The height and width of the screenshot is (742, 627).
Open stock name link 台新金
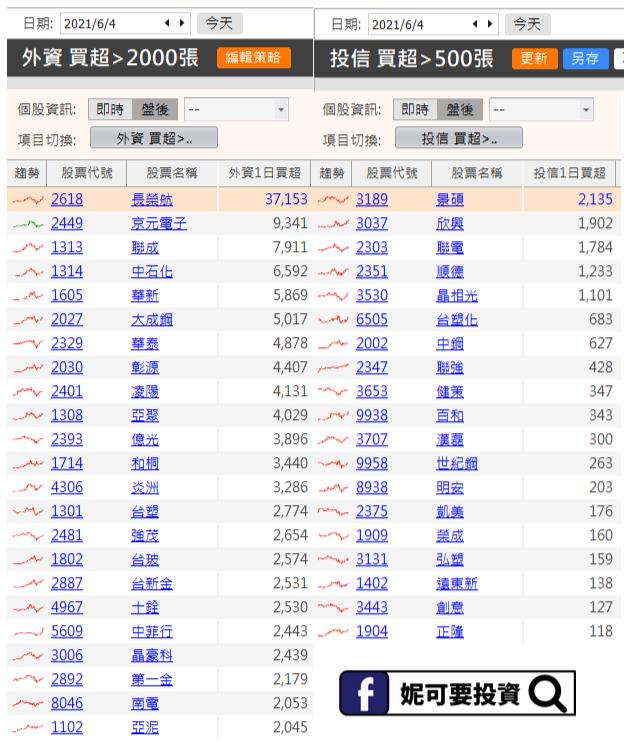(152, 584)
